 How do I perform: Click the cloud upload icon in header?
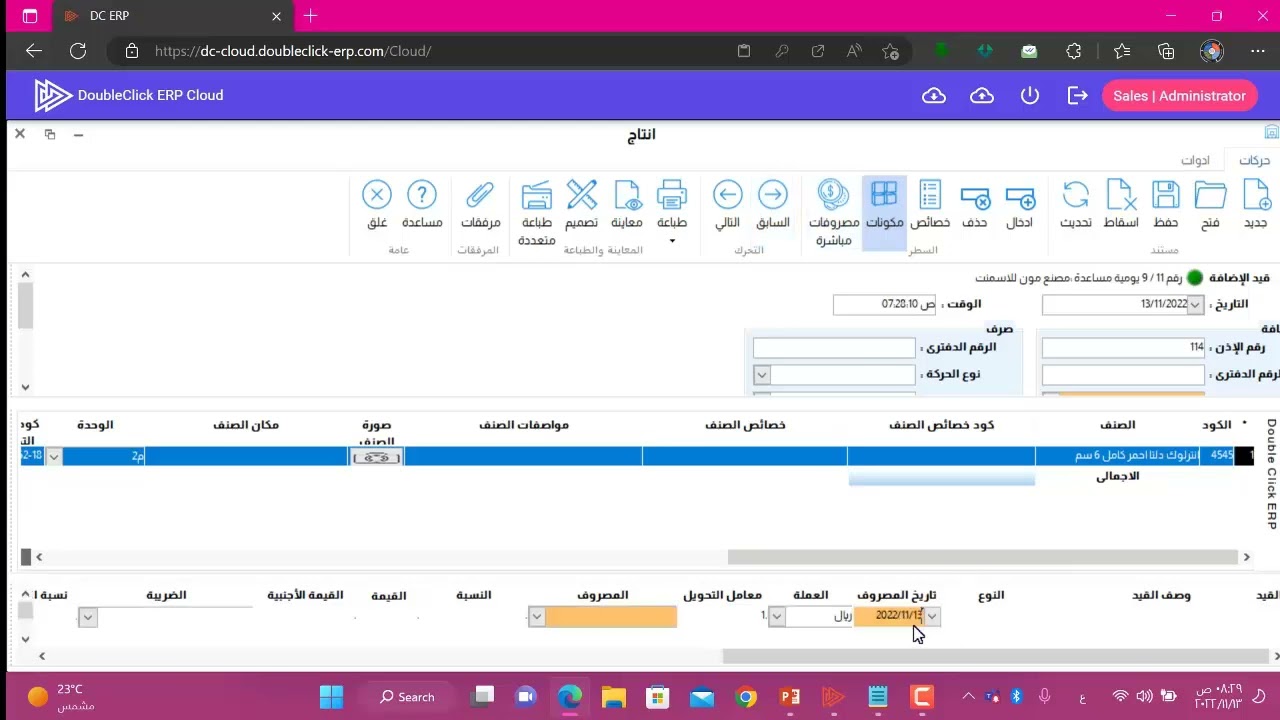pos(982,95)
